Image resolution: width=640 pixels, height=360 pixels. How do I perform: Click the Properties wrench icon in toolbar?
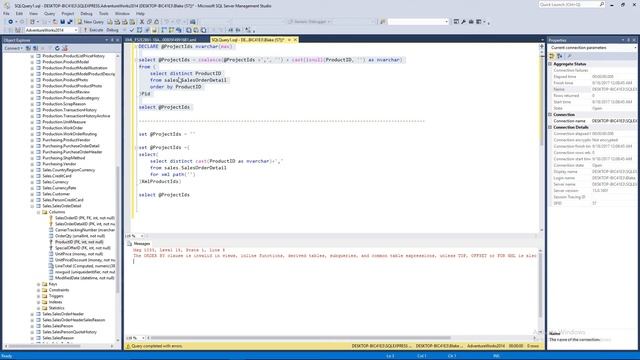(464, 22)
